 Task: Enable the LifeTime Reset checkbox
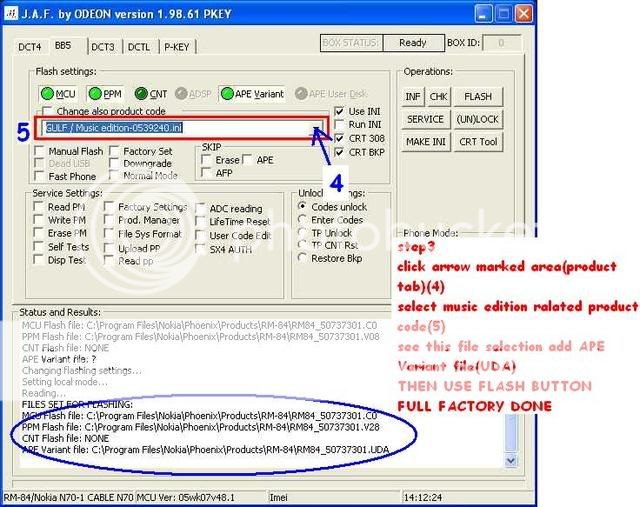(200, 222)
